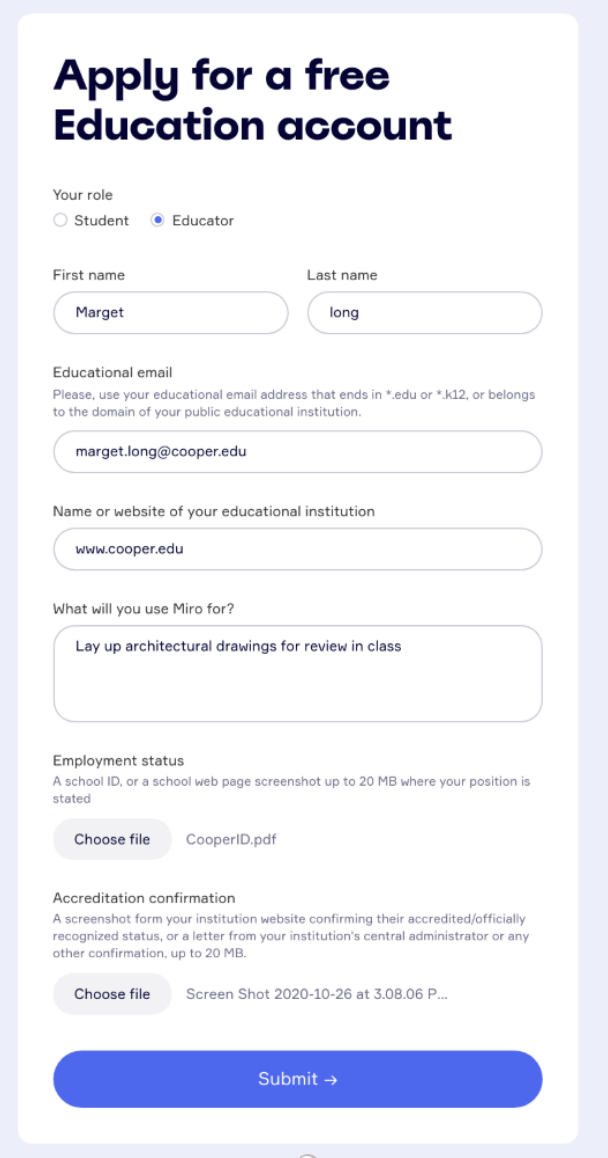Viewport: 608px width, 1158px height.
Task: Click the 'Educational email' field label
Action: click(x=113, y=373)
